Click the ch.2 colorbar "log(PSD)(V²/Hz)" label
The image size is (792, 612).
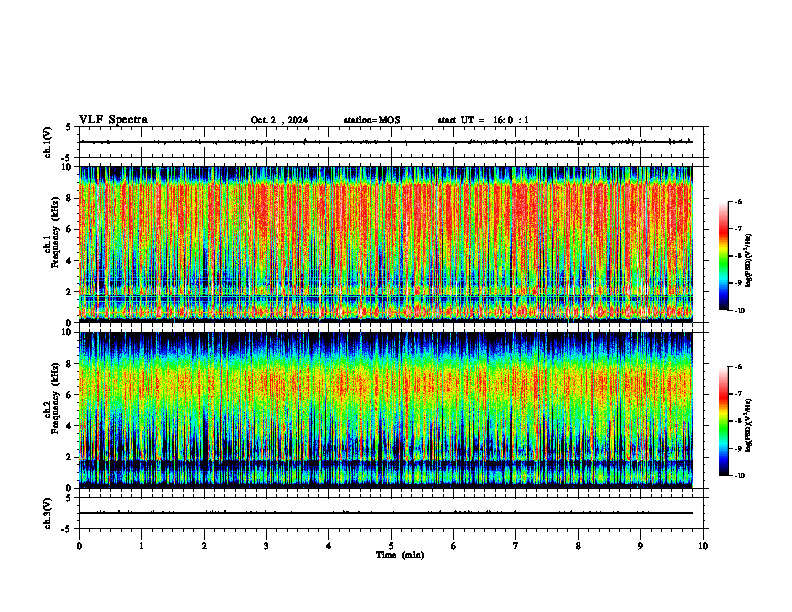point(749,425)
